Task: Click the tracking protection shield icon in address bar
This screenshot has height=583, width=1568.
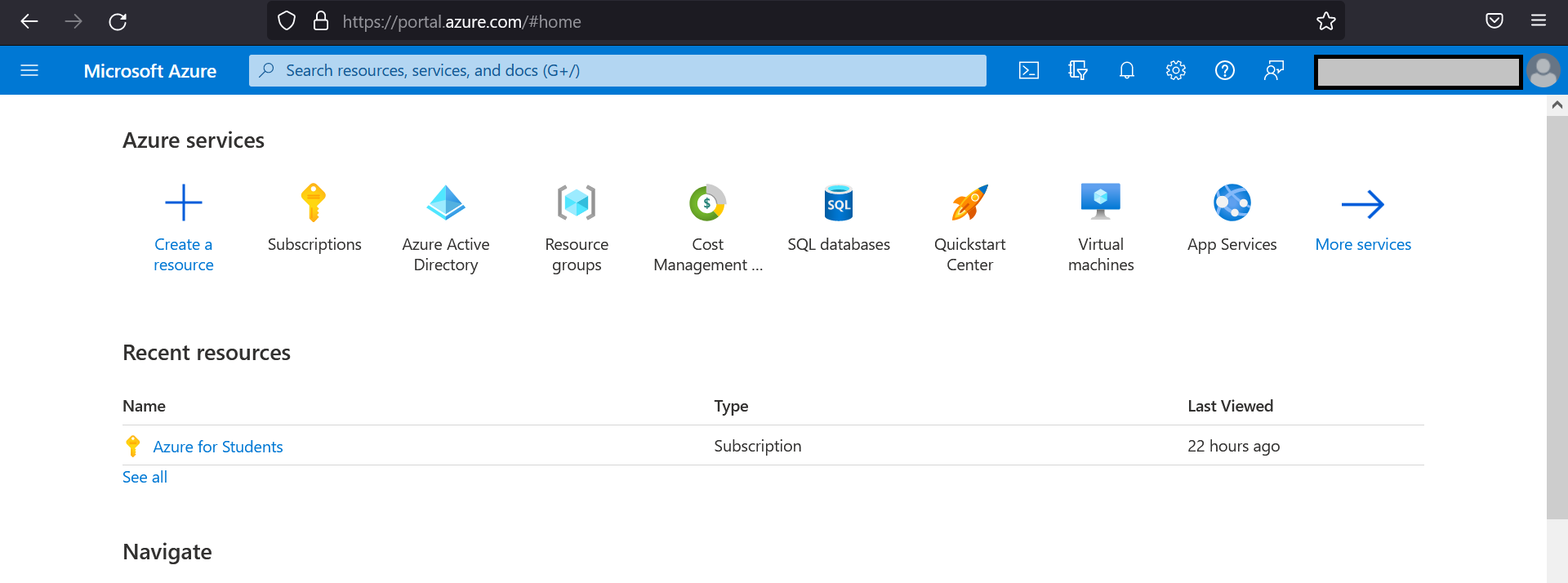Action: pyautogui.click(x=287, y=21)
